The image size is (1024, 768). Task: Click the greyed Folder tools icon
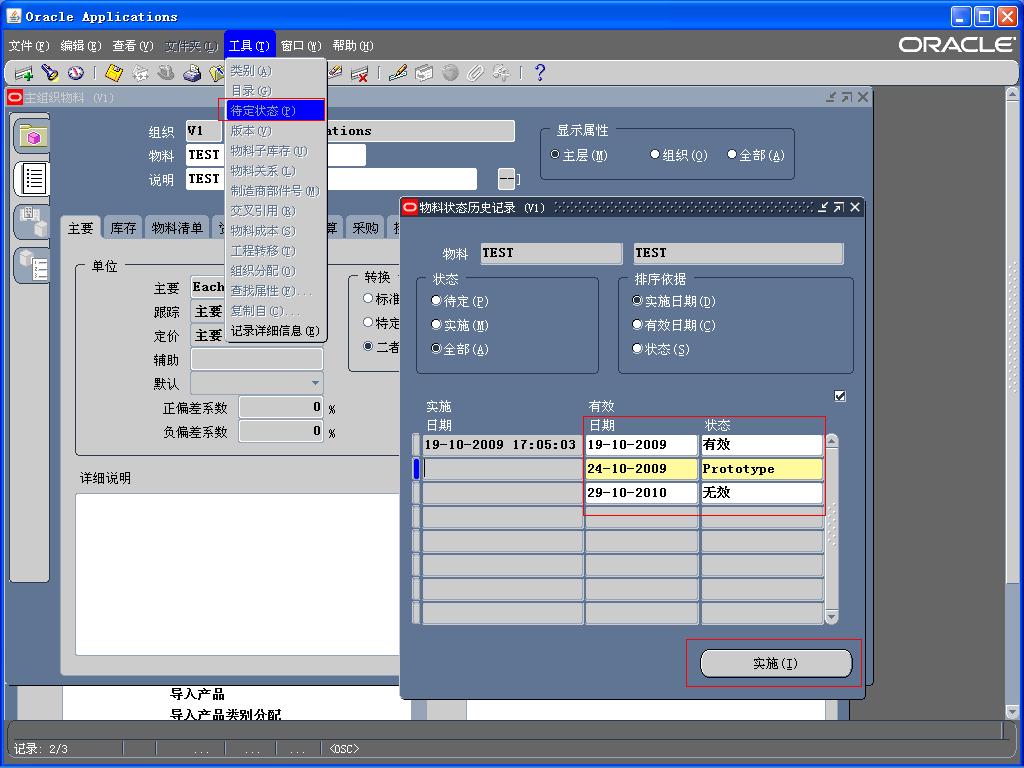click(x=502, y=73)
